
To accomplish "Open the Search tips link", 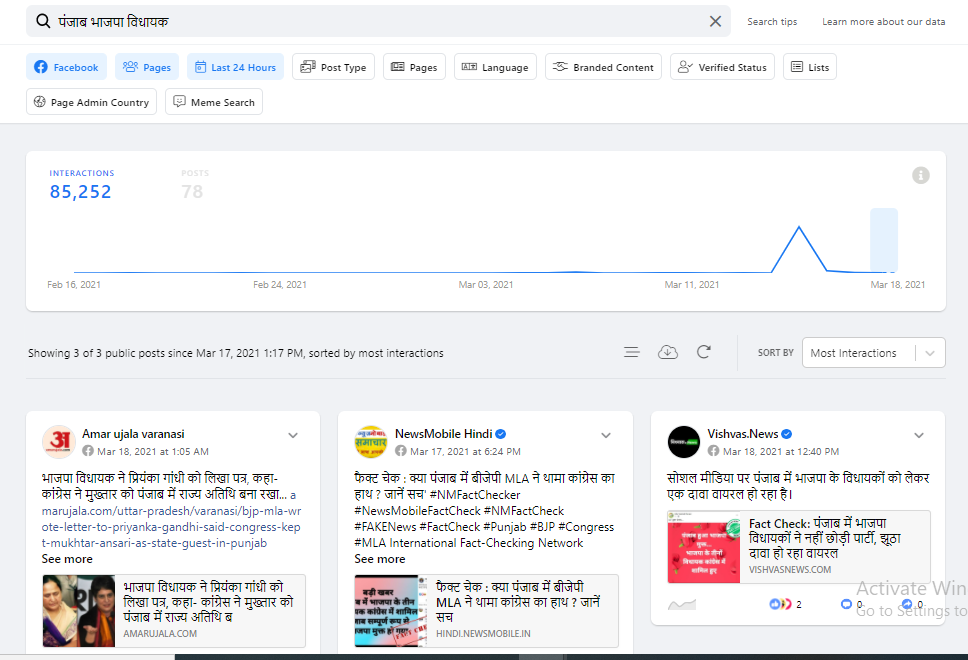I will tap(772, 22).
